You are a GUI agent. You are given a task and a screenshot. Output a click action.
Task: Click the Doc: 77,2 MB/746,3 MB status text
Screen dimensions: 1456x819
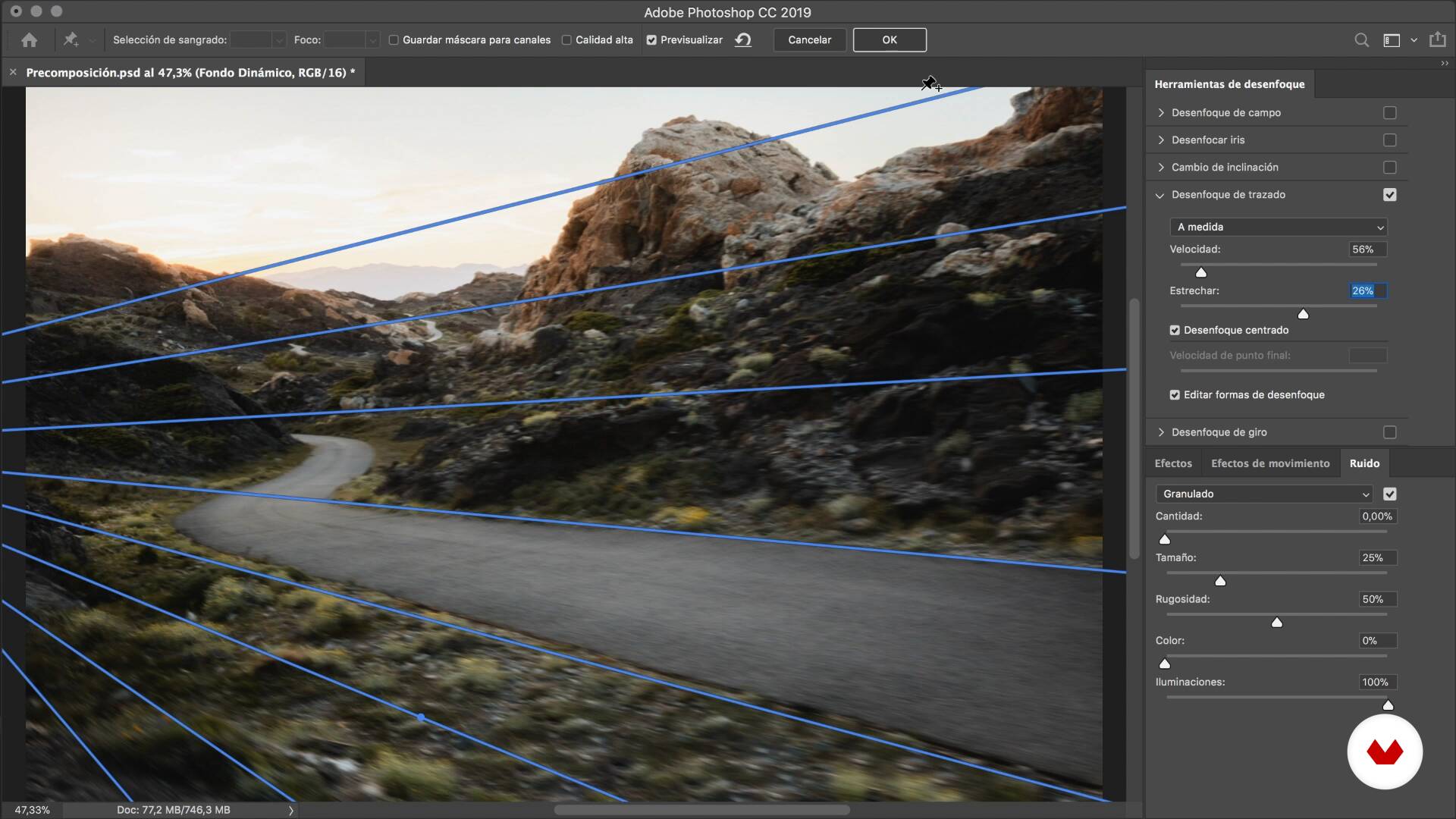(x=174, y=810)
